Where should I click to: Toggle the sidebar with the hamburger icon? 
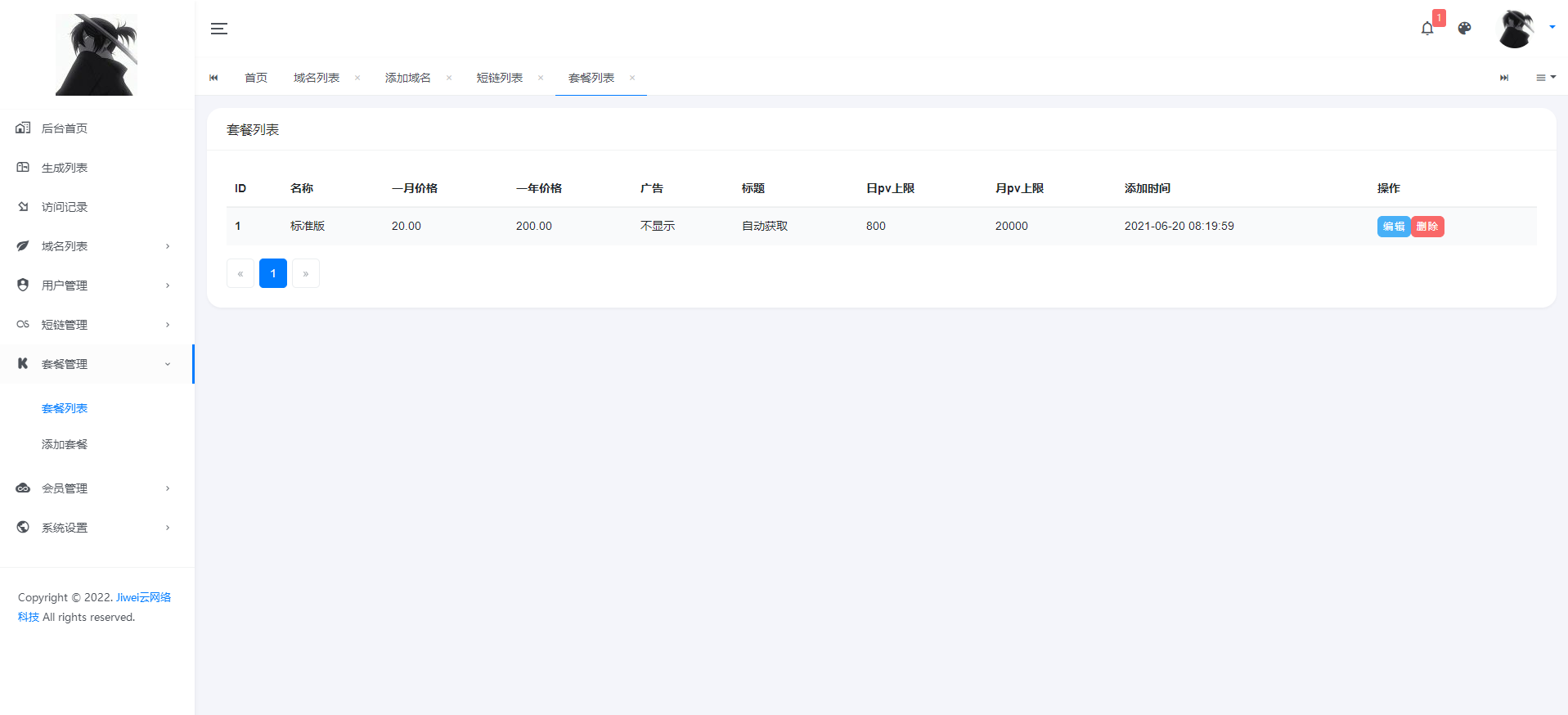tap(218, 29)
